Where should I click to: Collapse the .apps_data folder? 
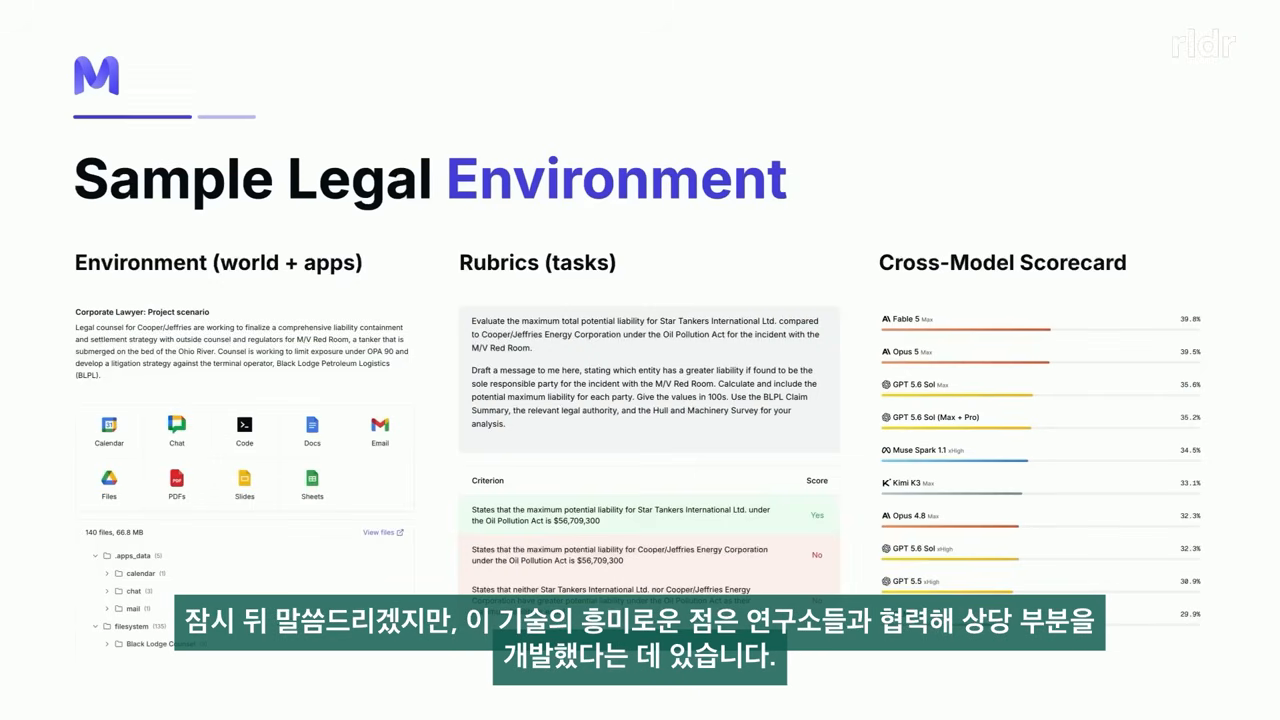pos(96,556)
